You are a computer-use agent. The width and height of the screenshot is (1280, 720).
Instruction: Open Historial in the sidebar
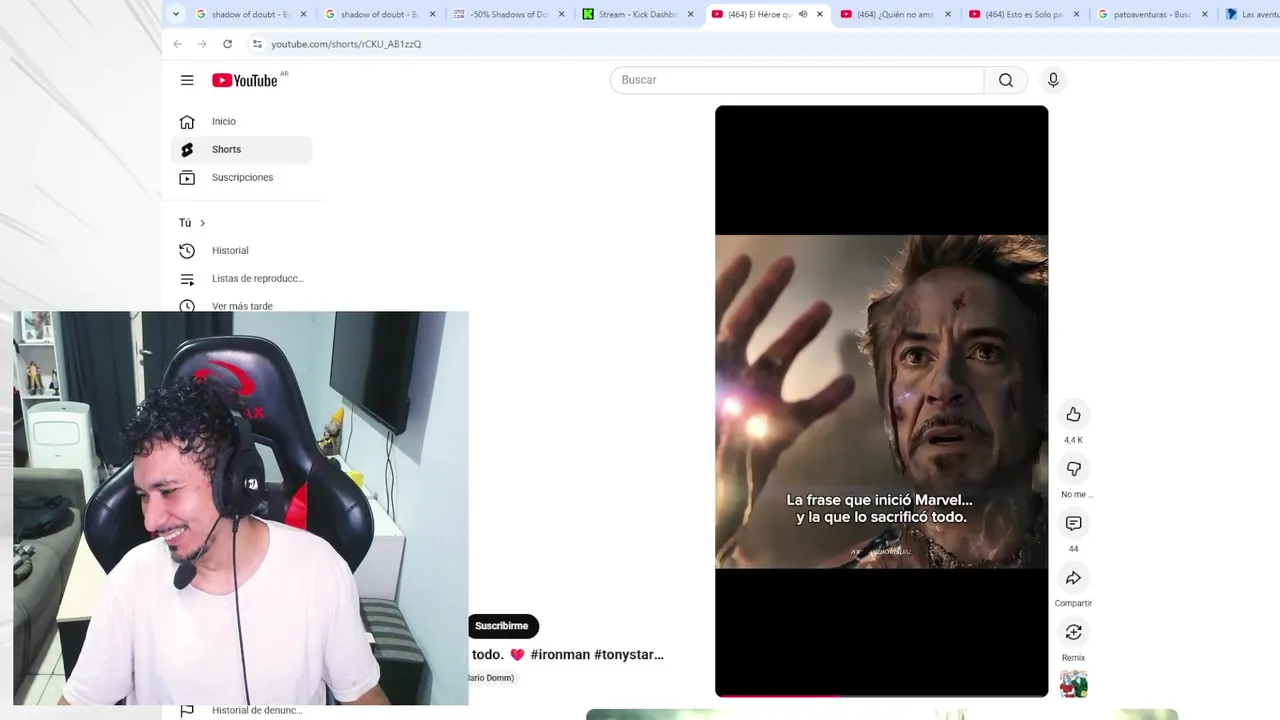click(x=241, y=250)
